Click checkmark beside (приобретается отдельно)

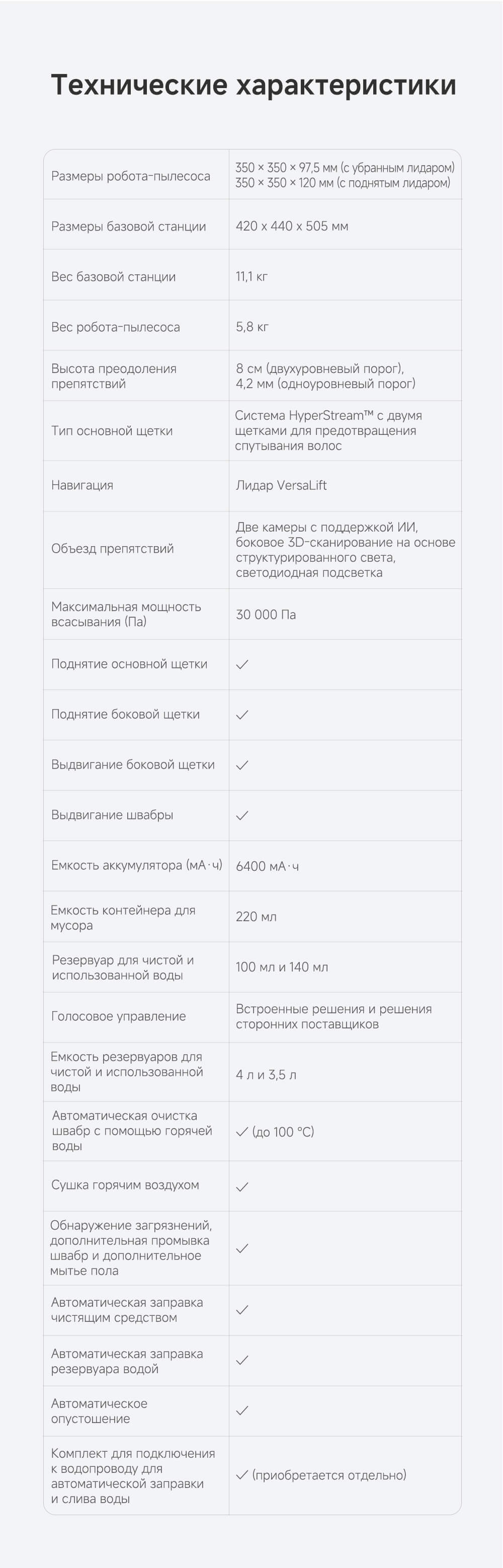[242, 1475]
